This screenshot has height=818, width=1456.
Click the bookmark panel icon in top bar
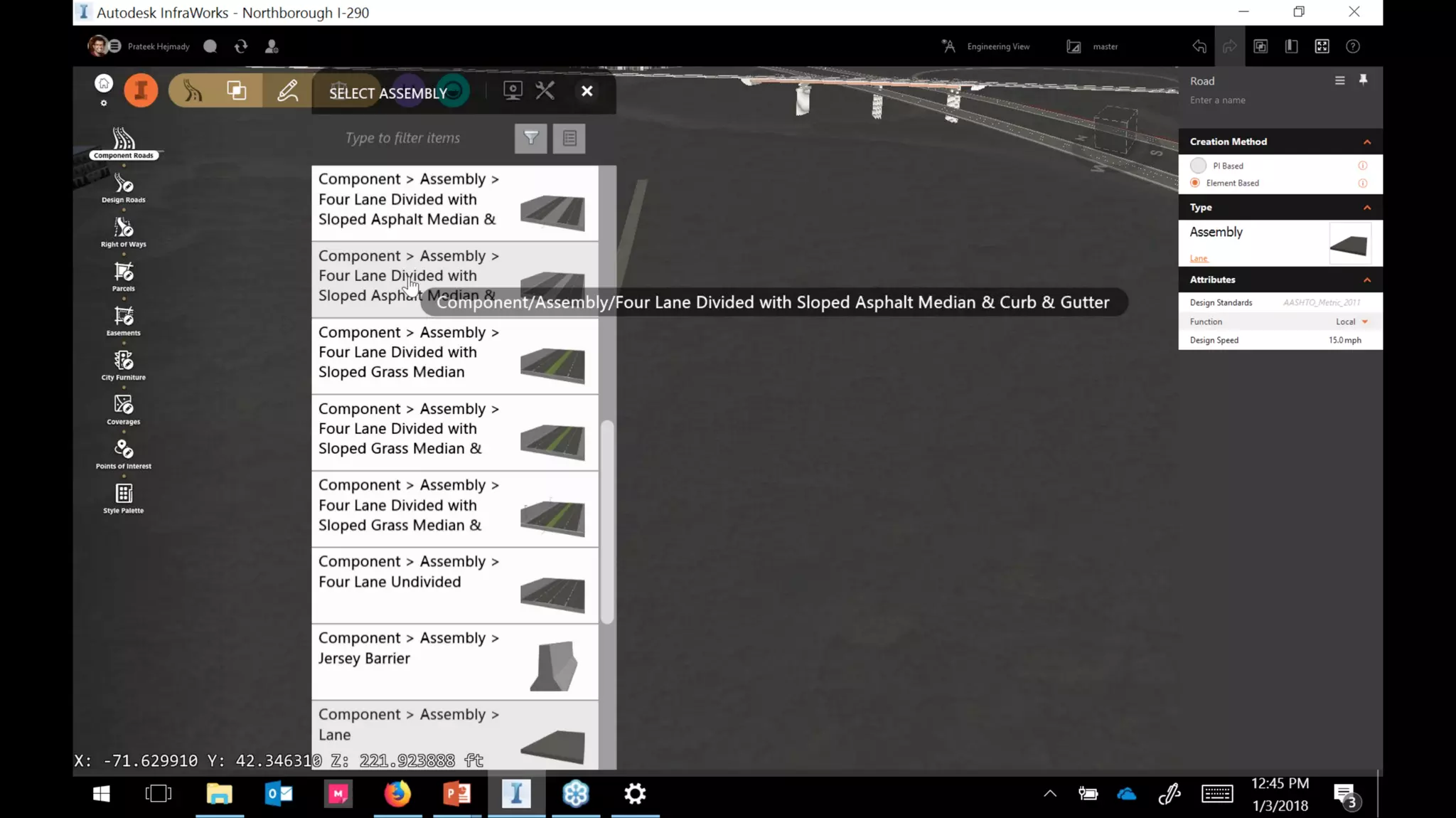click(1292, 46)
